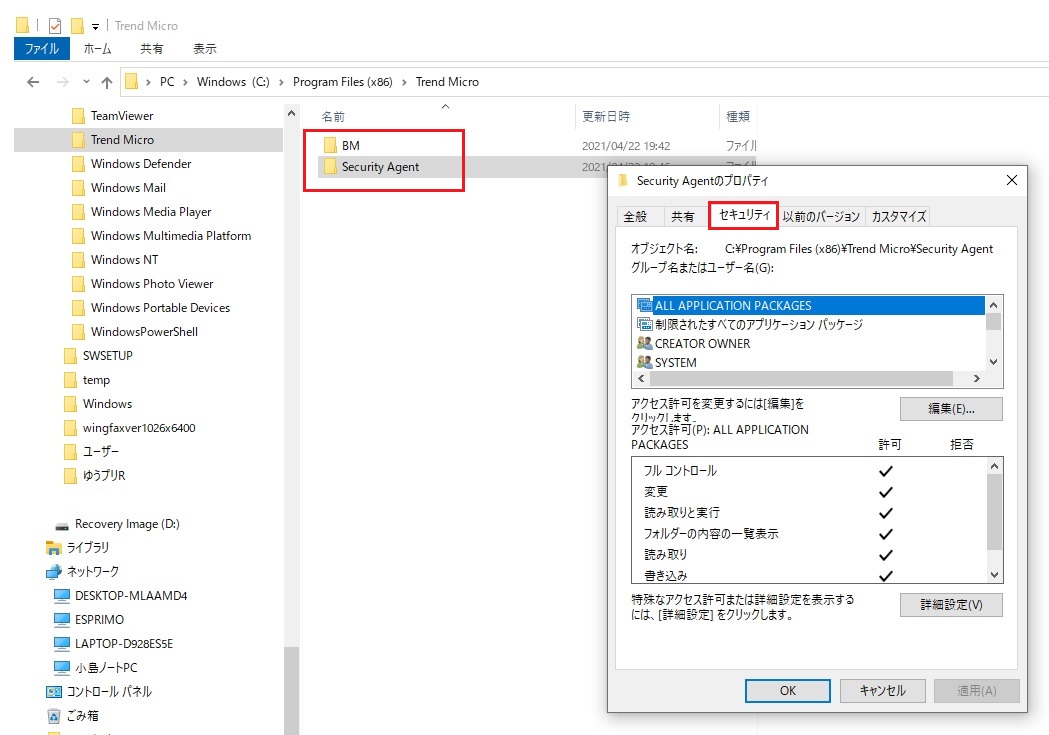Screen dimensions: 1049x735
Task: Click the SWSETUP folder icon
Action: 70,356
